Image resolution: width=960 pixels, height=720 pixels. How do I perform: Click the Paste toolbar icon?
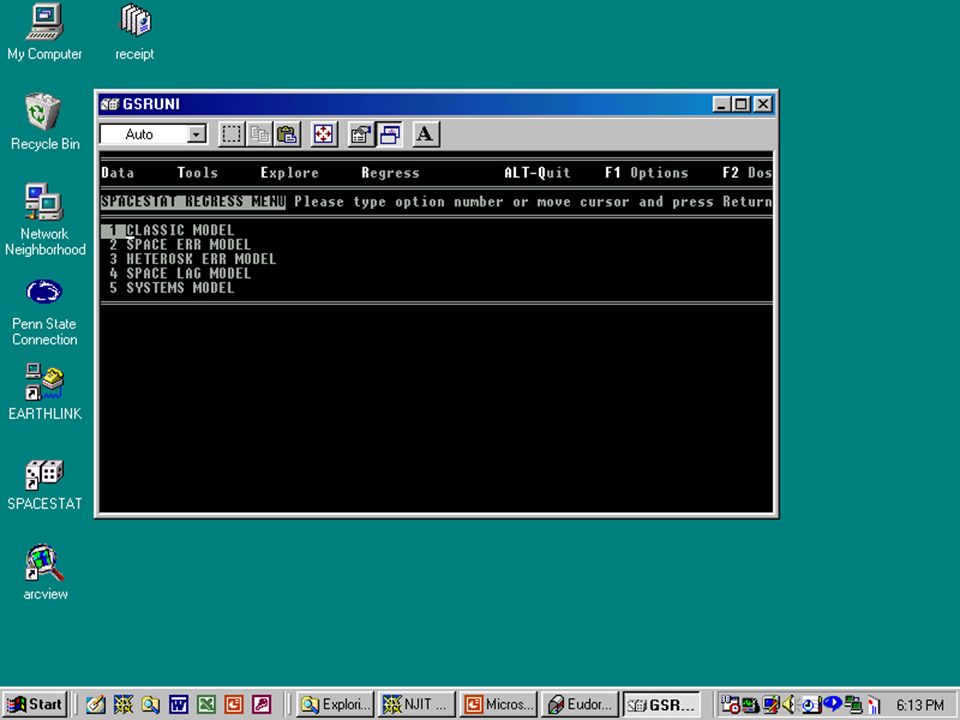287,134
